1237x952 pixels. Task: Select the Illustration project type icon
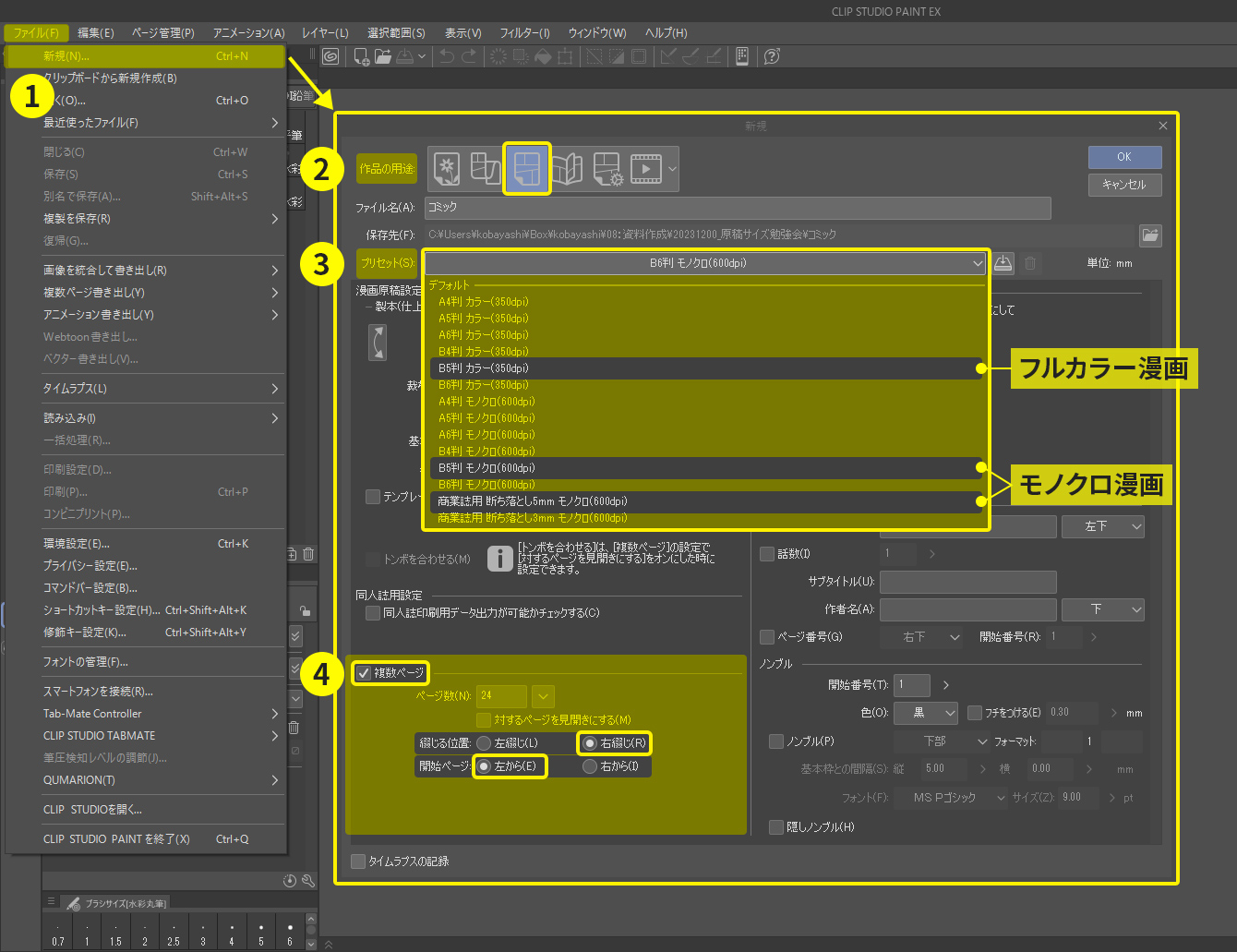click(x=447, y=169)
